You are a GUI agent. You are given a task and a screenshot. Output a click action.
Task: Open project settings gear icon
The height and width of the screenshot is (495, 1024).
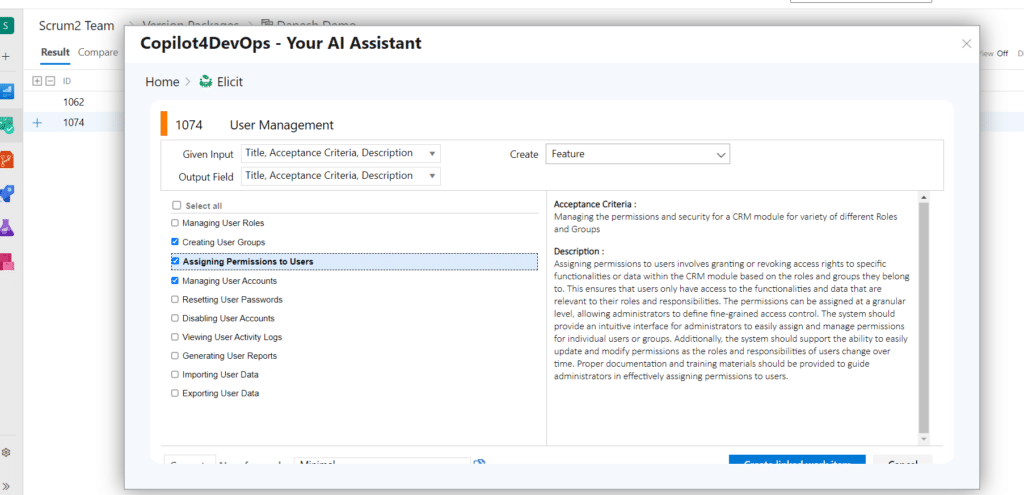pyautogui.click(x=7, y=452)
